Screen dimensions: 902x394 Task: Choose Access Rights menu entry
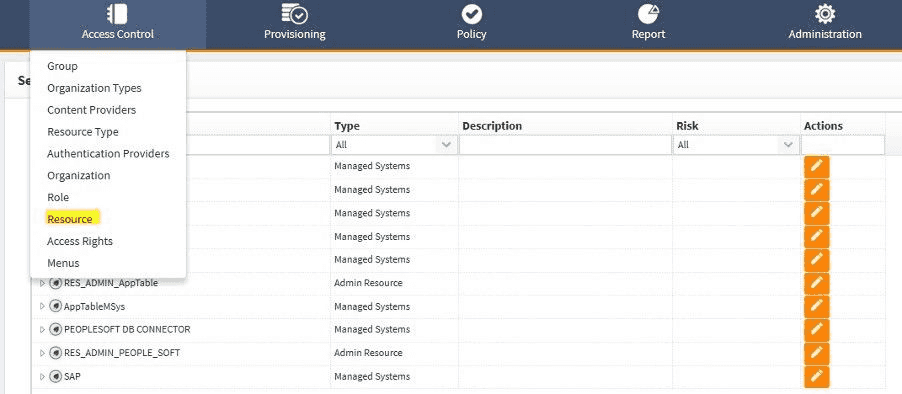[x=80, y=241]
